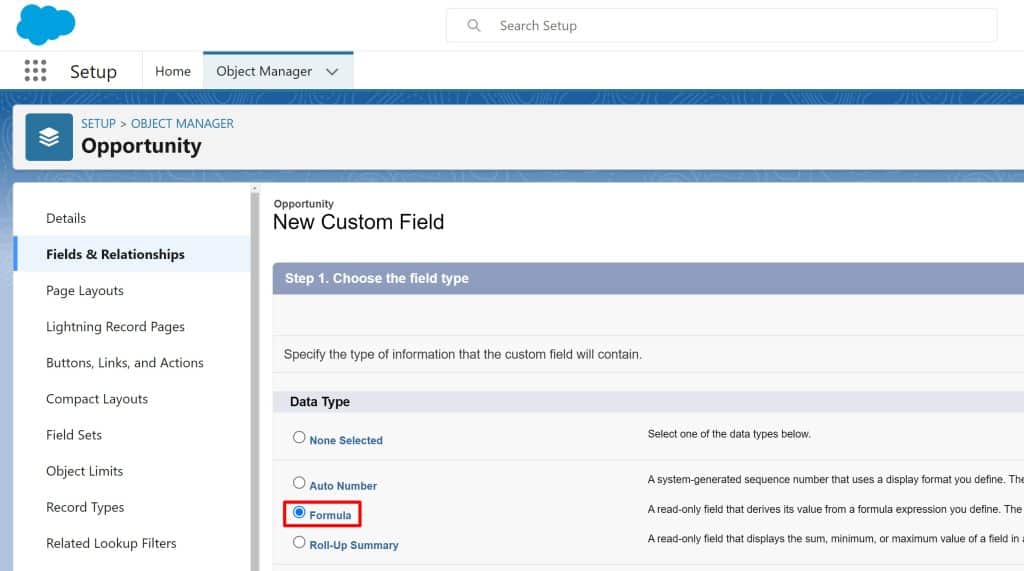Navigate to Lightning Record Pages
This screenshot has width=1024, height=571.
pos(115,326)
